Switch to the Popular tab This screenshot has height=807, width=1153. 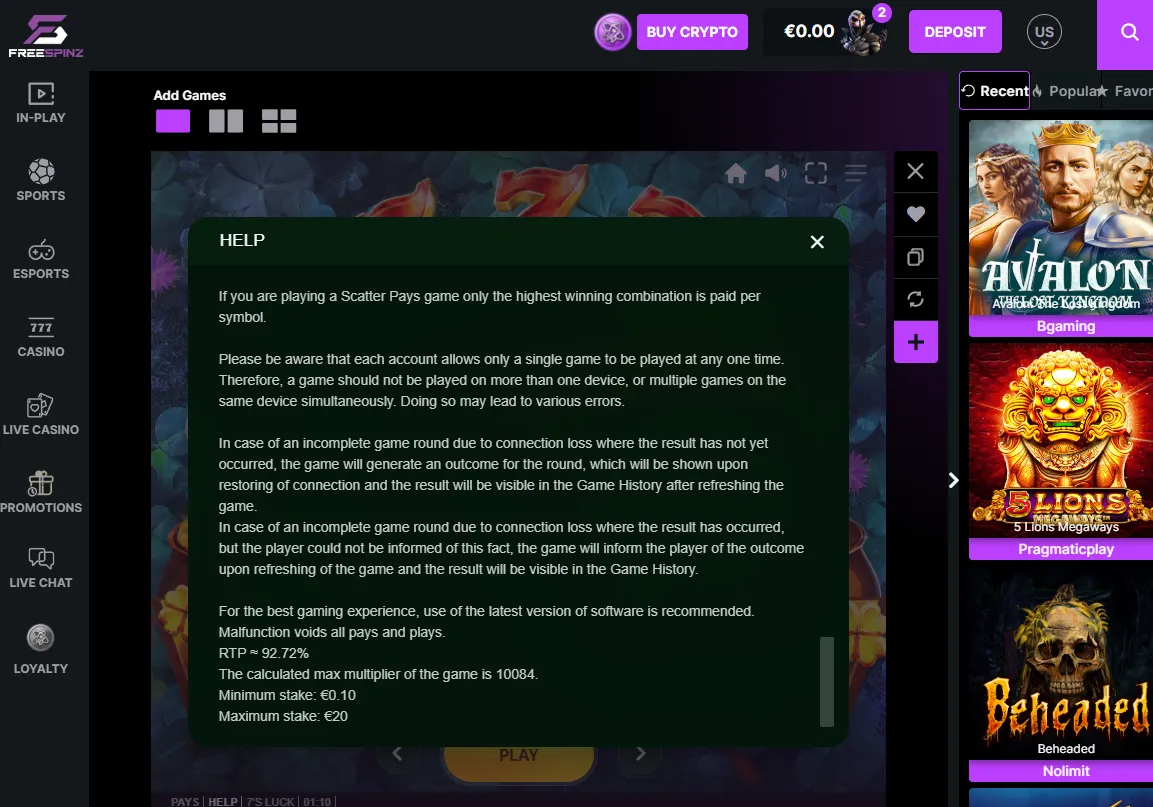click(x=1065, y=91)
